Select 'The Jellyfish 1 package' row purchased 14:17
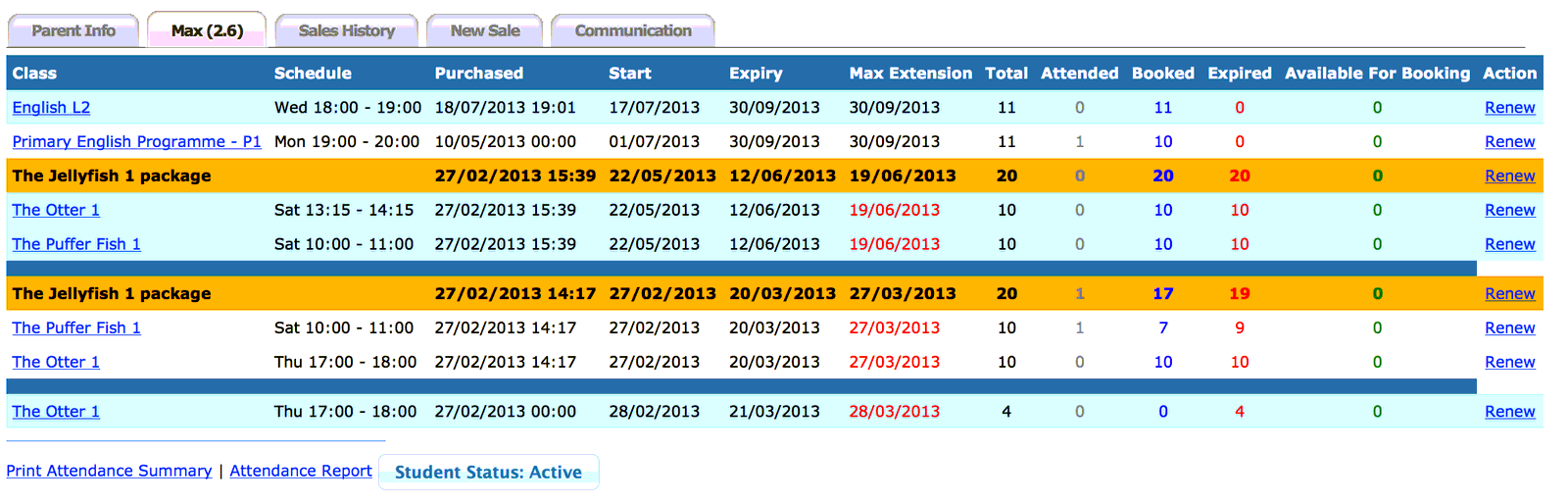 point(774,293)
